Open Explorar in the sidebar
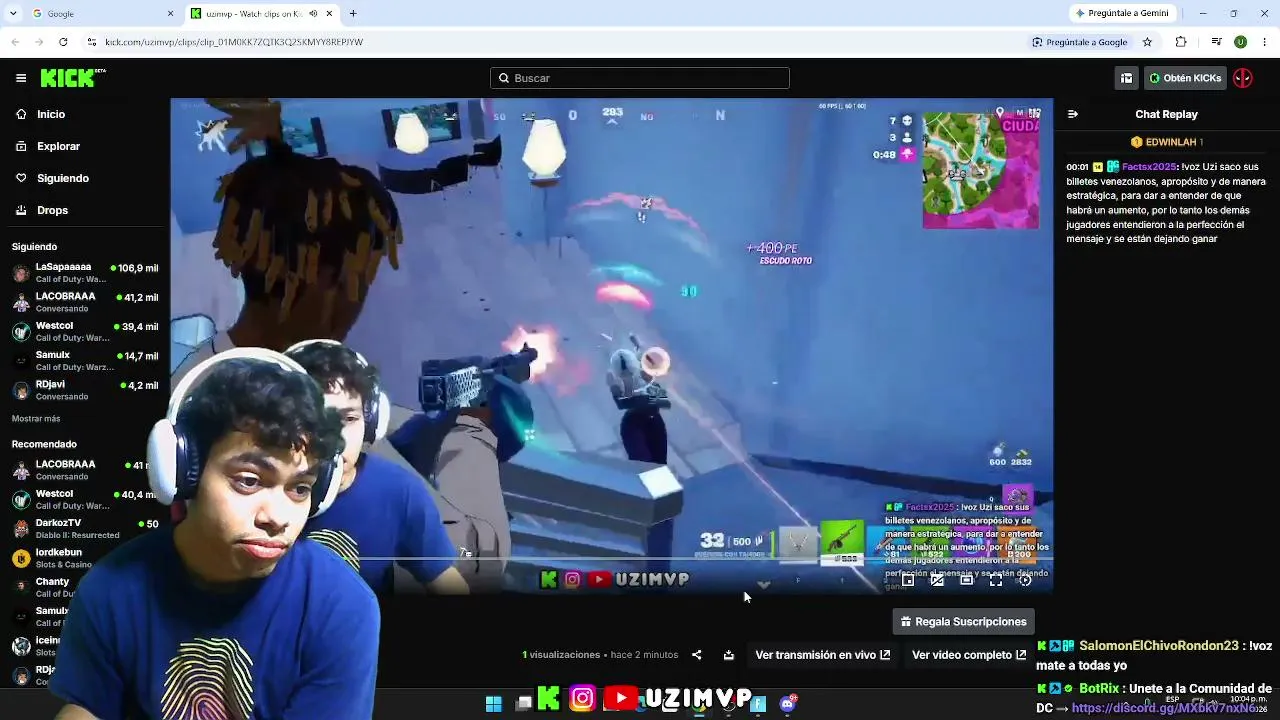This screenshot has height=720, width=1280. point(58,146)
